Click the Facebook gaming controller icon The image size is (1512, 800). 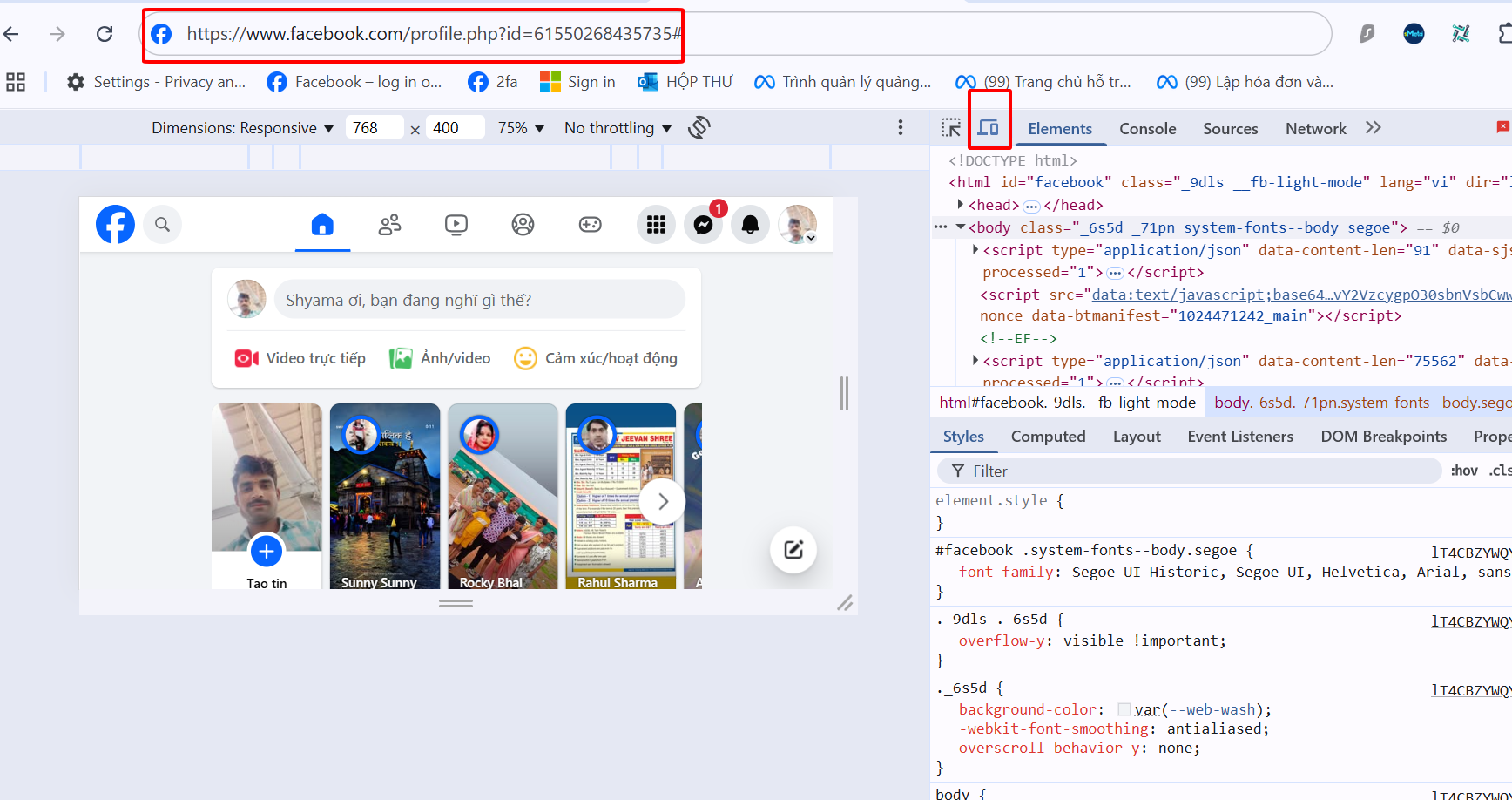point(590,225)
